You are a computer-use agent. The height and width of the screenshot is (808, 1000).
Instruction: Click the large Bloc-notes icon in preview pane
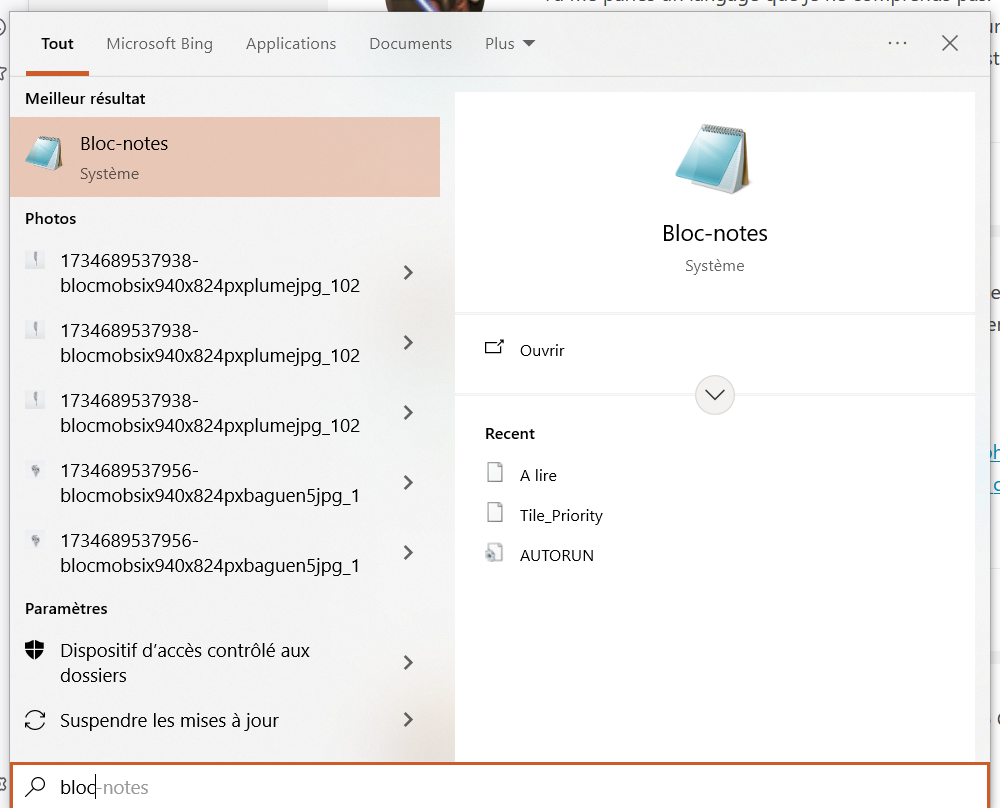pyautogui.click(x=714, y=159)
